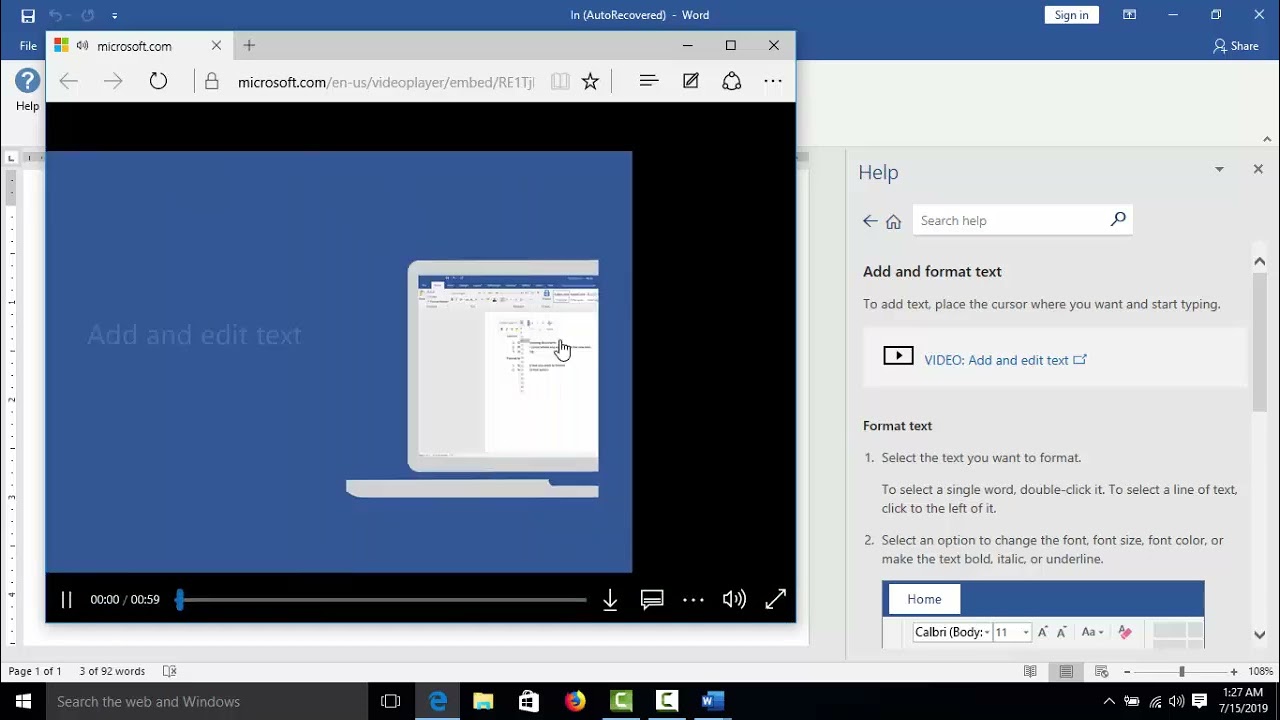Open Help pane options dropdown
Viewport: 1280px width, 720px height.
(x=1219, y=170)
